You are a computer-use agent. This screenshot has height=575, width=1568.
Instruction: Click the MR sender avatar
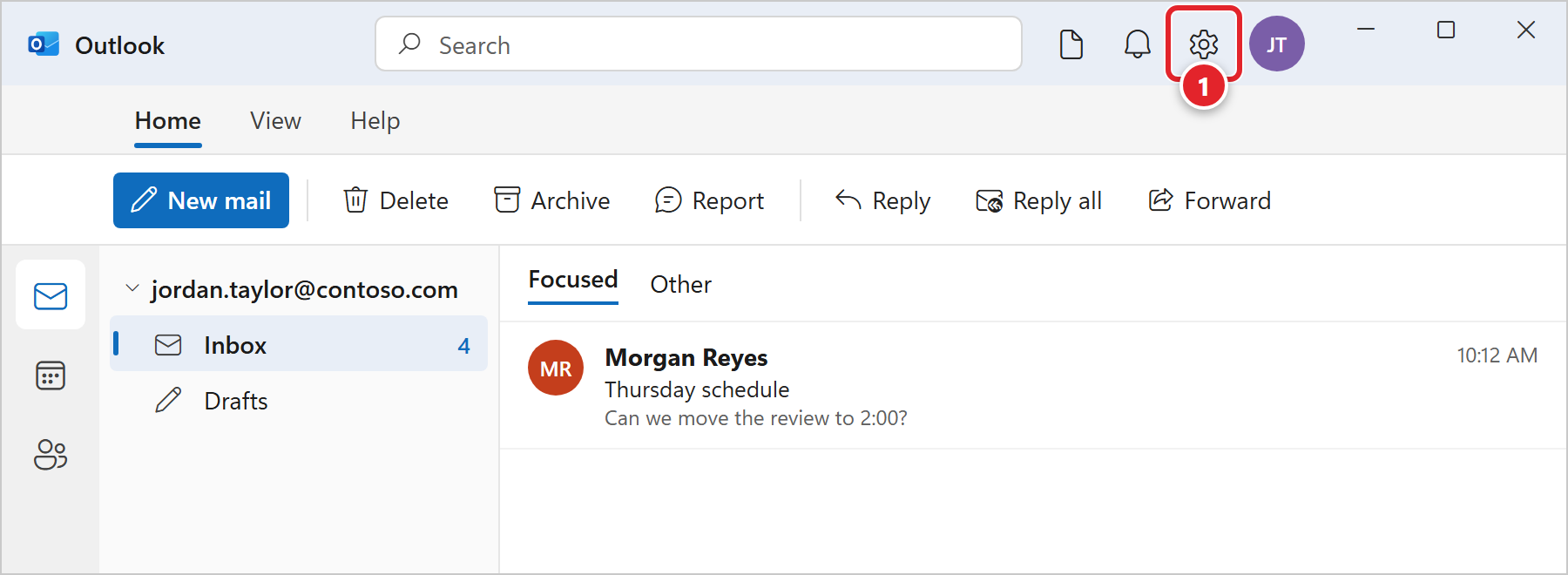[556, 368]
